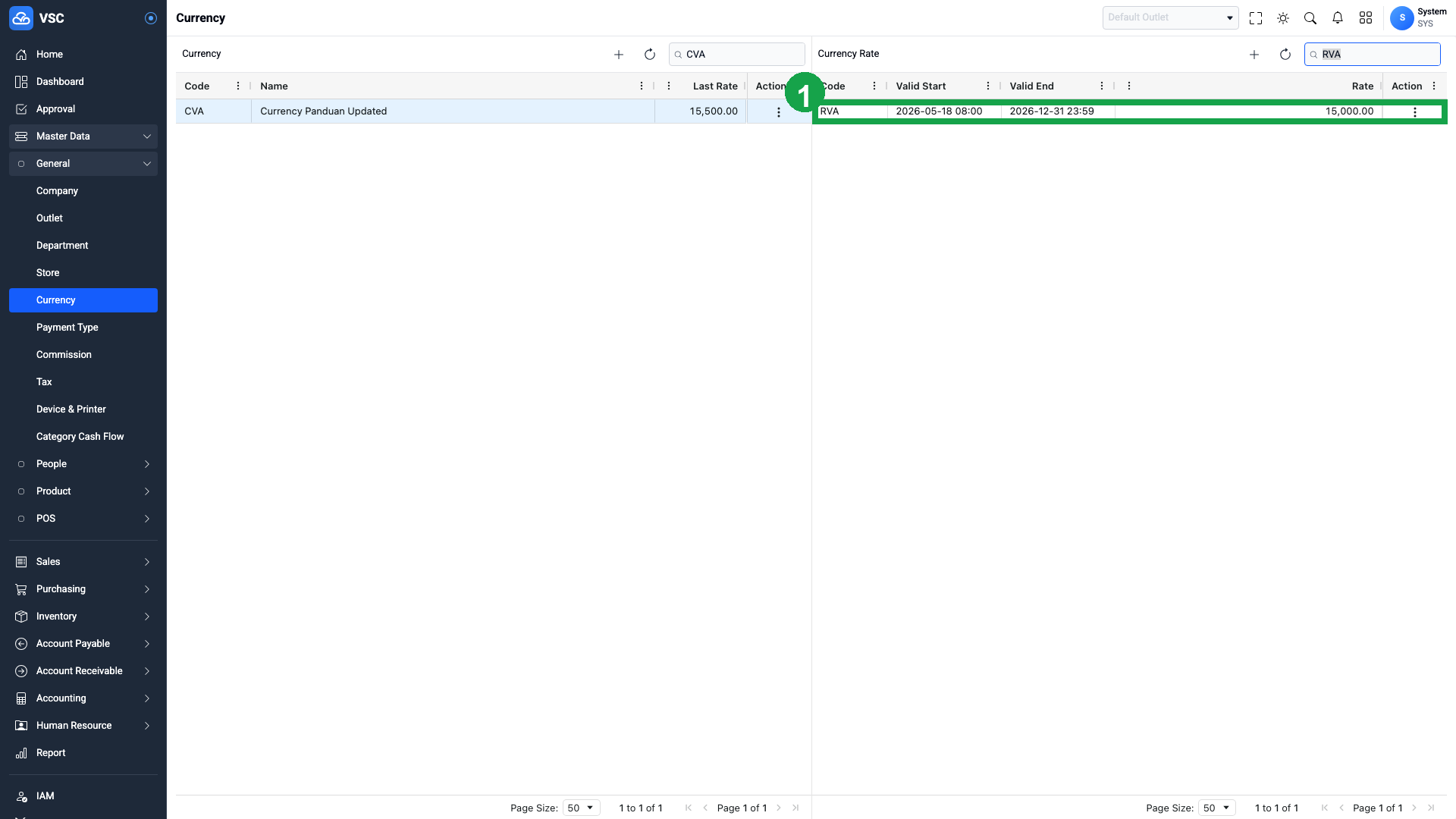Go to Approval section

(x=83, y=109)
